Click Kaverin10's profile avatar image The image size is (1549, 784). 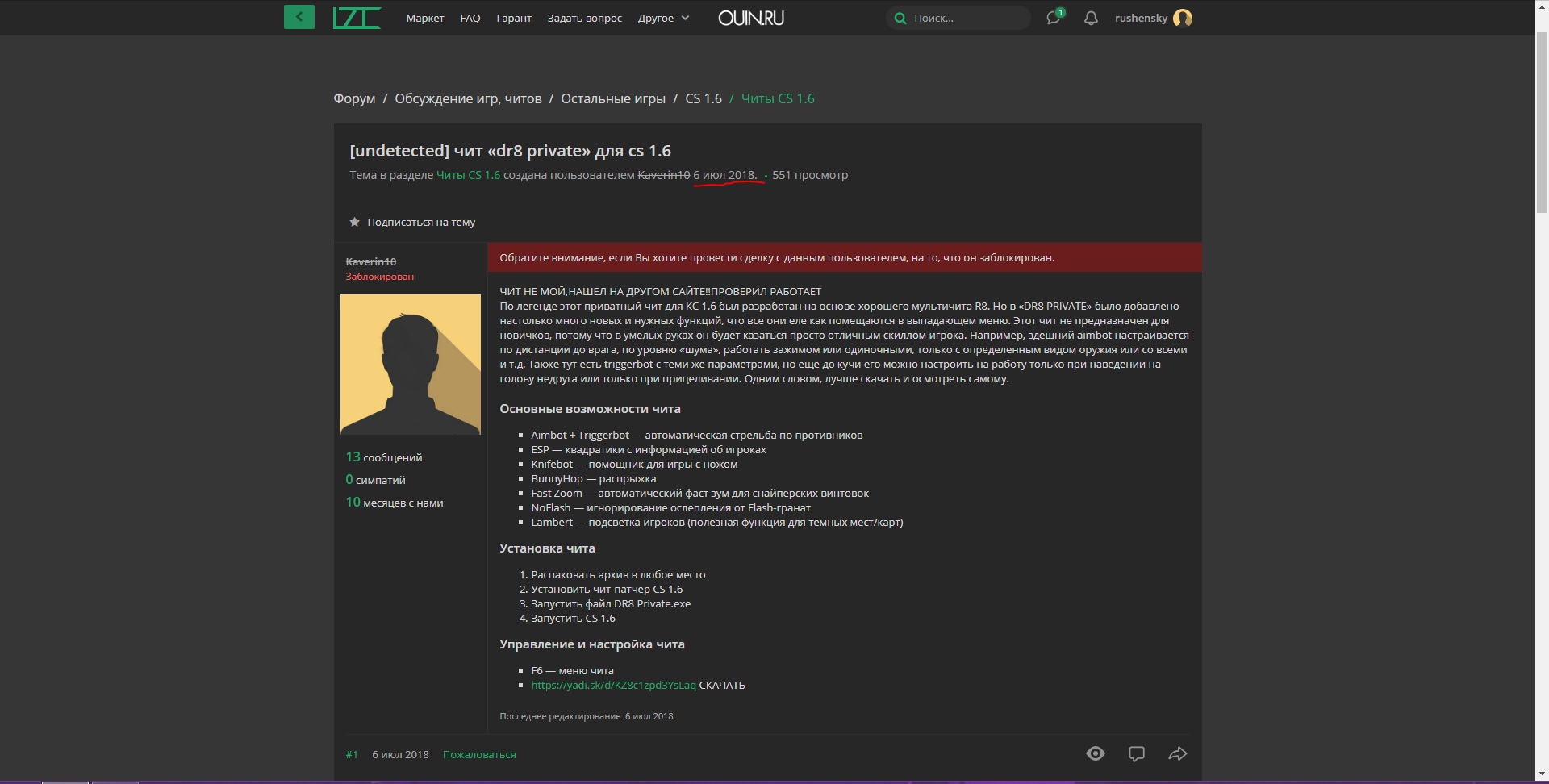tap(410, 365)
